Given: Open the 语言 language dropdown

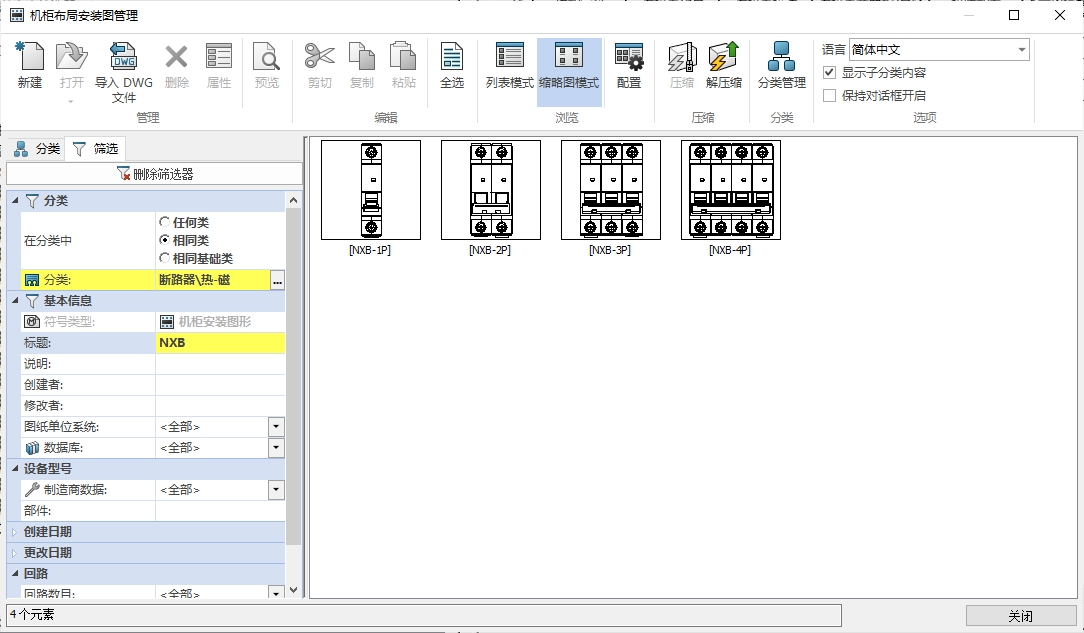Looking at the screenshot, I should pos(1021,50).
